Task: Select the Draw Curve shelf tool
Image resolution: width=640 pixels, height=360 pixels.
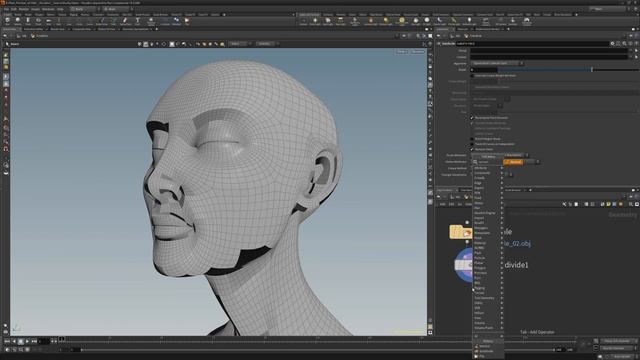Action: [x=102, y=21]
